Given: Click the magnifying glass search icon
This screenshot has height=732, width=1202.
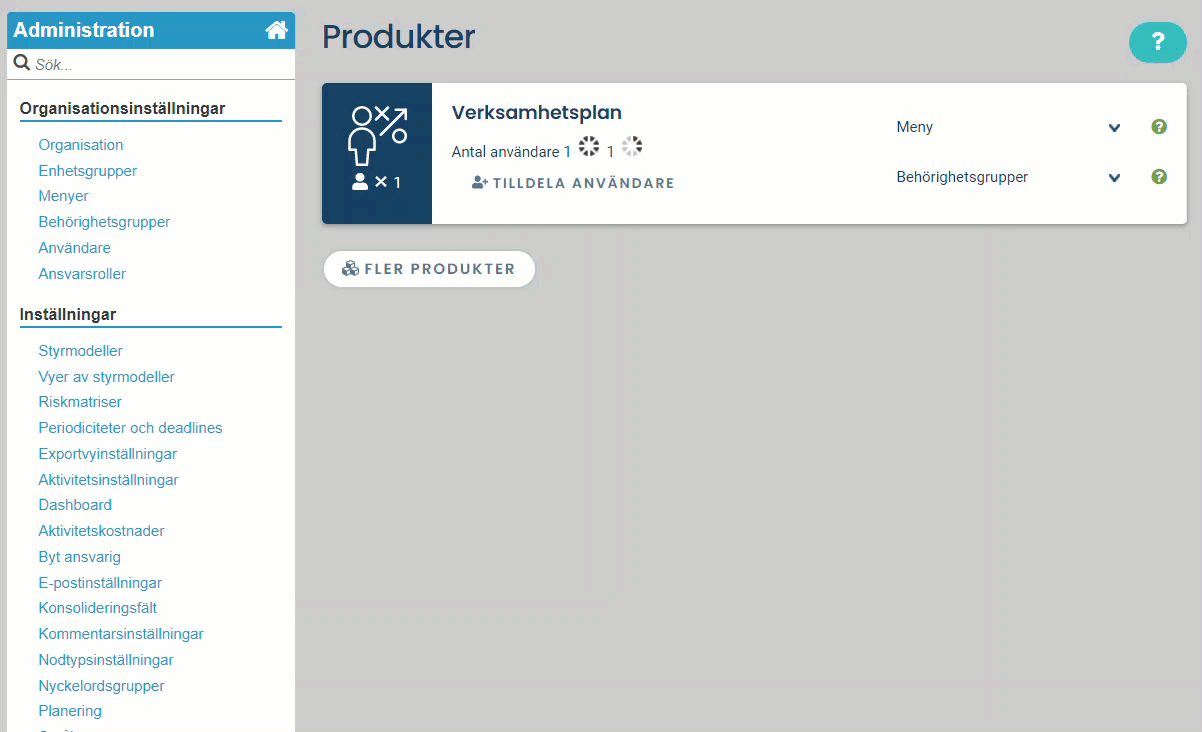Looking at the screenshot, I should click(21, 64).
